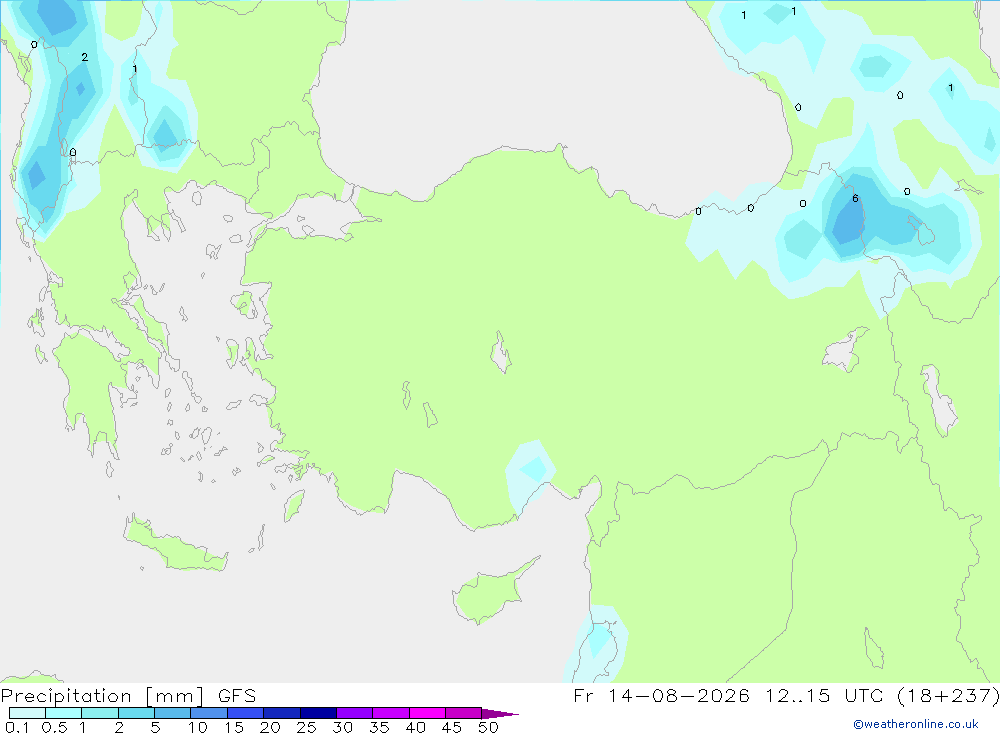Click the '0.5' legend scale label

point(54,727)
